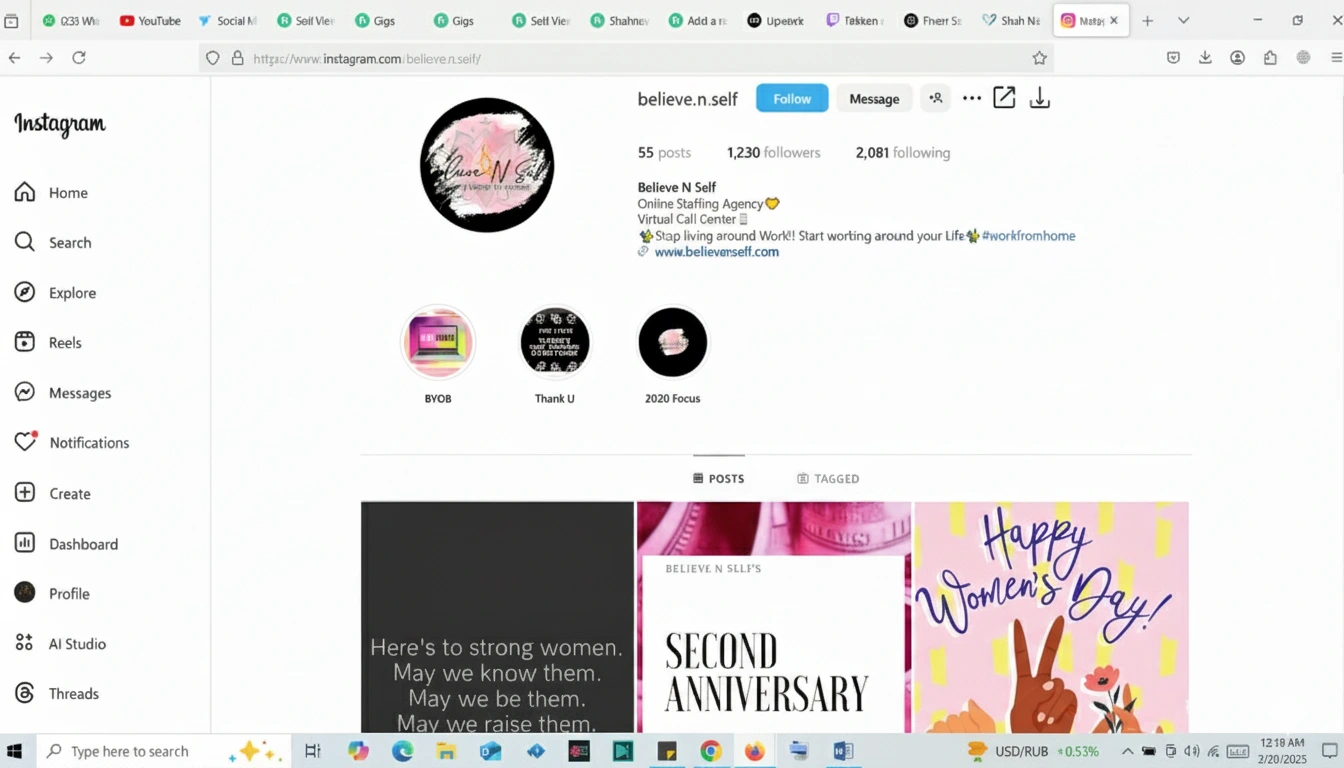Screen dimensions: 1344x768
Task: Open the Second Anniversary post
Action: 774,617
